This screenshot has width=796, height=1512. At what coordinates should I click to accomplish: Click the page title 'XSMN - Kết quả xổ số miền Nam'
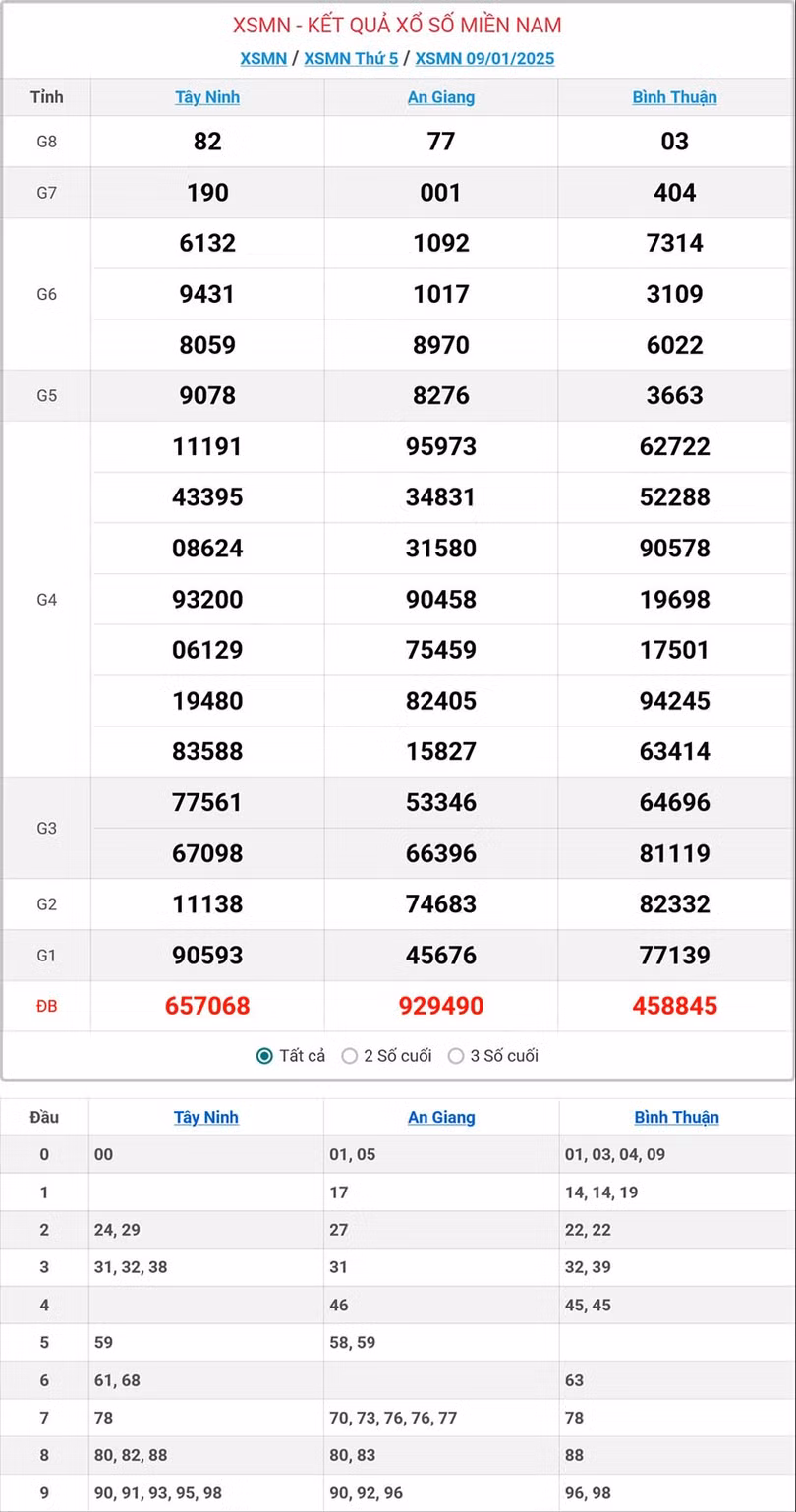coord(397,25)
